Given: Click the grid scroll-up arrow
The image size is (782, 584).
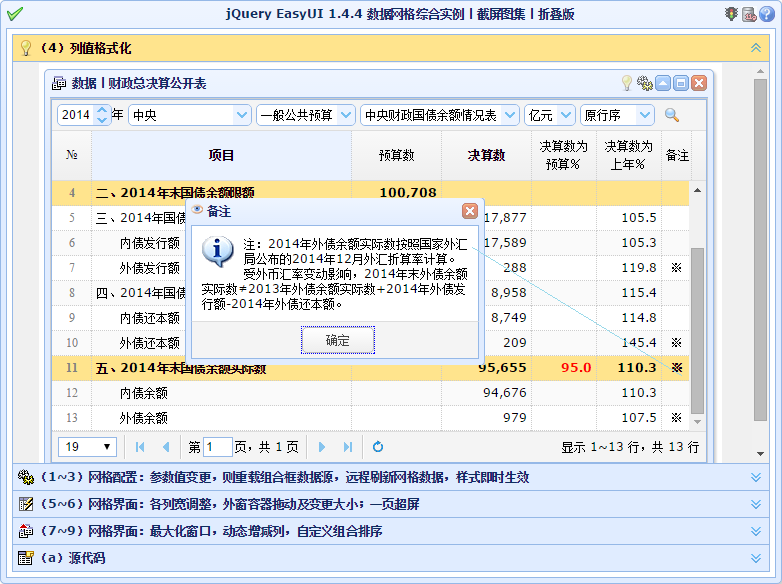Looking at the screenshot, I should (697, 190).
